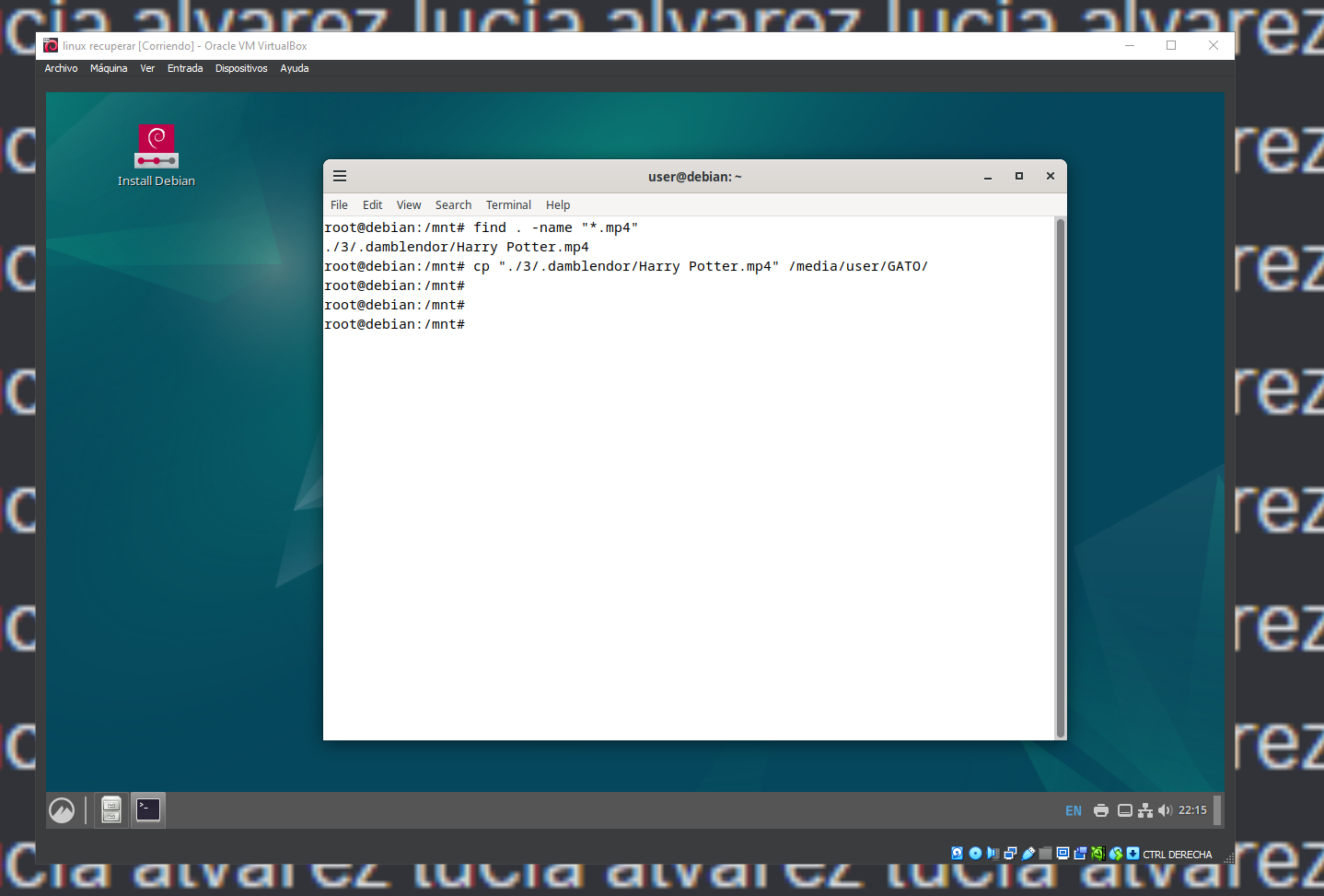1324x896 pixels.
Task: Click the printer icon in the guest taskbar
Action: [1101, 809]
